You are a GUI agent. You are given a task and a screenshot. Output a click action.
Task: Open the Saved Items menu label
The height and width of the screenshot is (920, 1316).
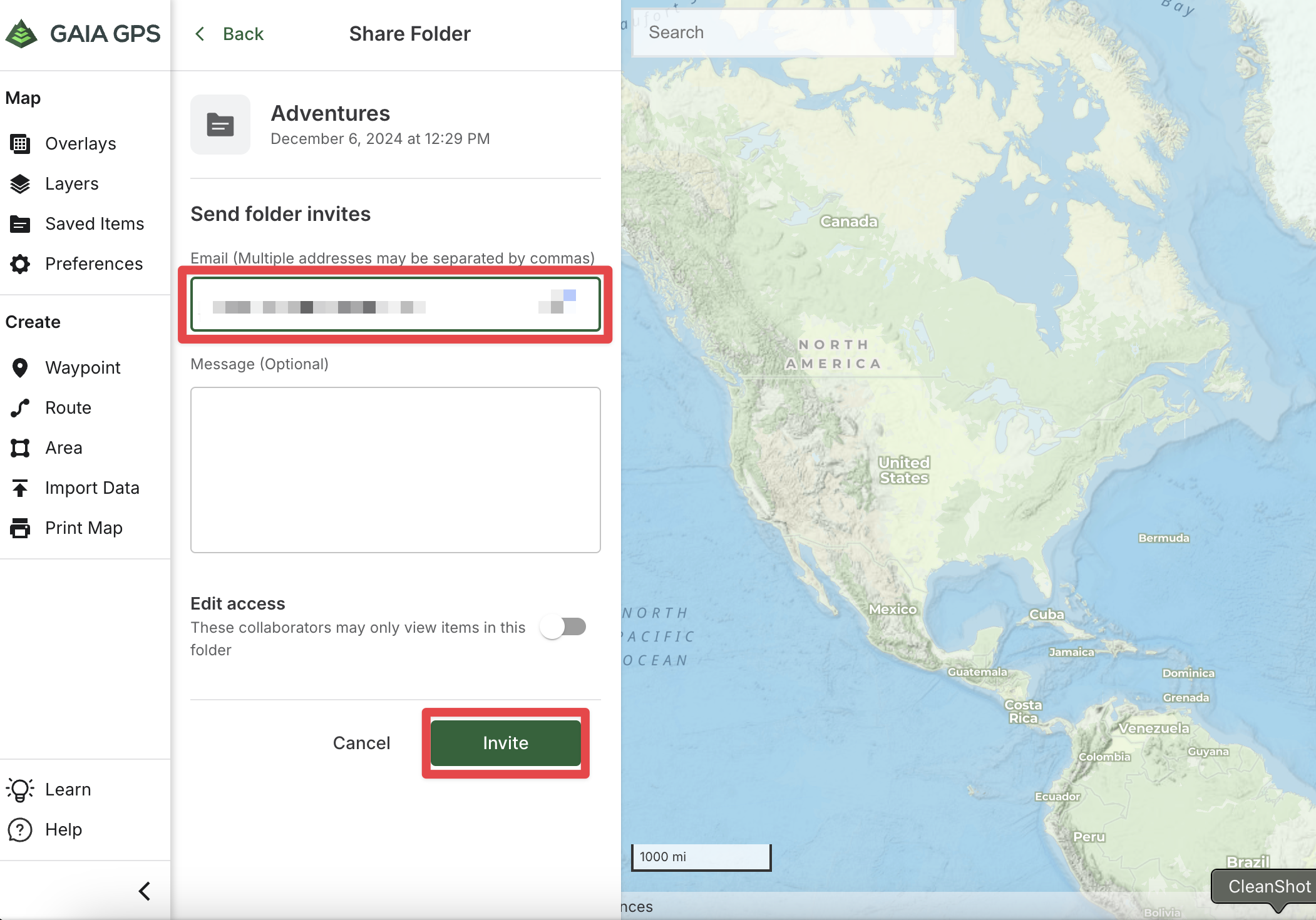pos(95,224)
